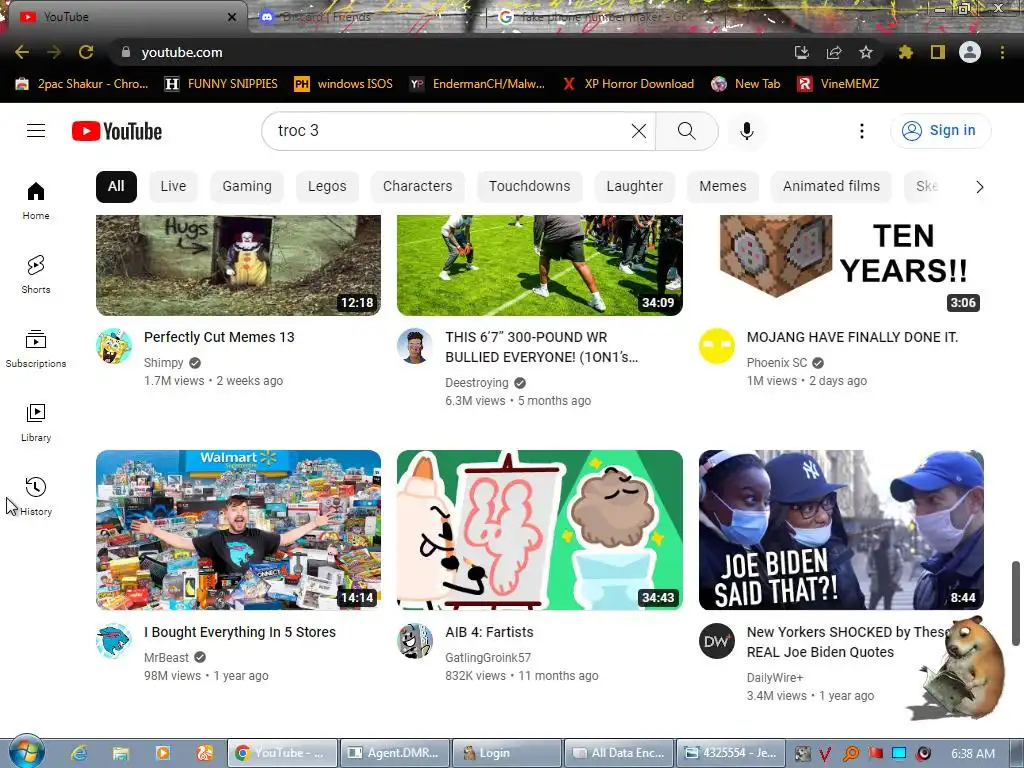This screenshot has height=768, width=1024.
Task: Select the Memes filter chip
Action: pos(722,187)
